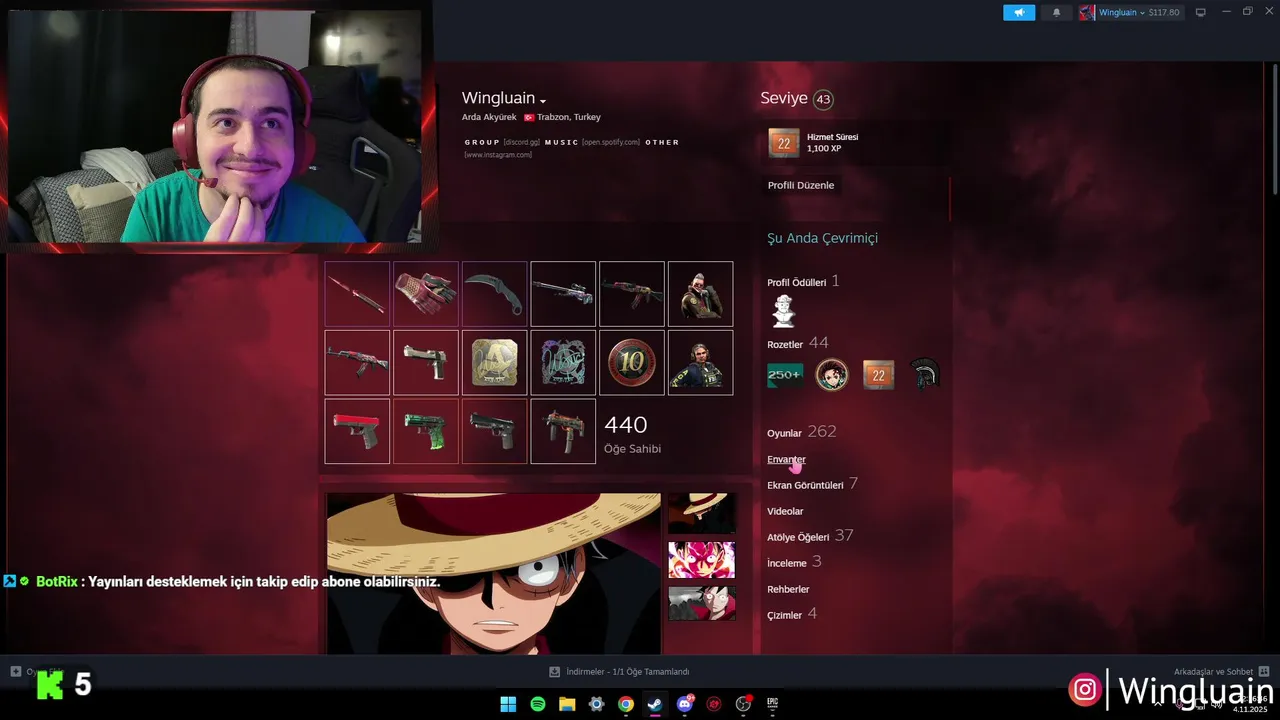
Task: Open the Rozetler 44 badges list
Action: click(797, 343)
